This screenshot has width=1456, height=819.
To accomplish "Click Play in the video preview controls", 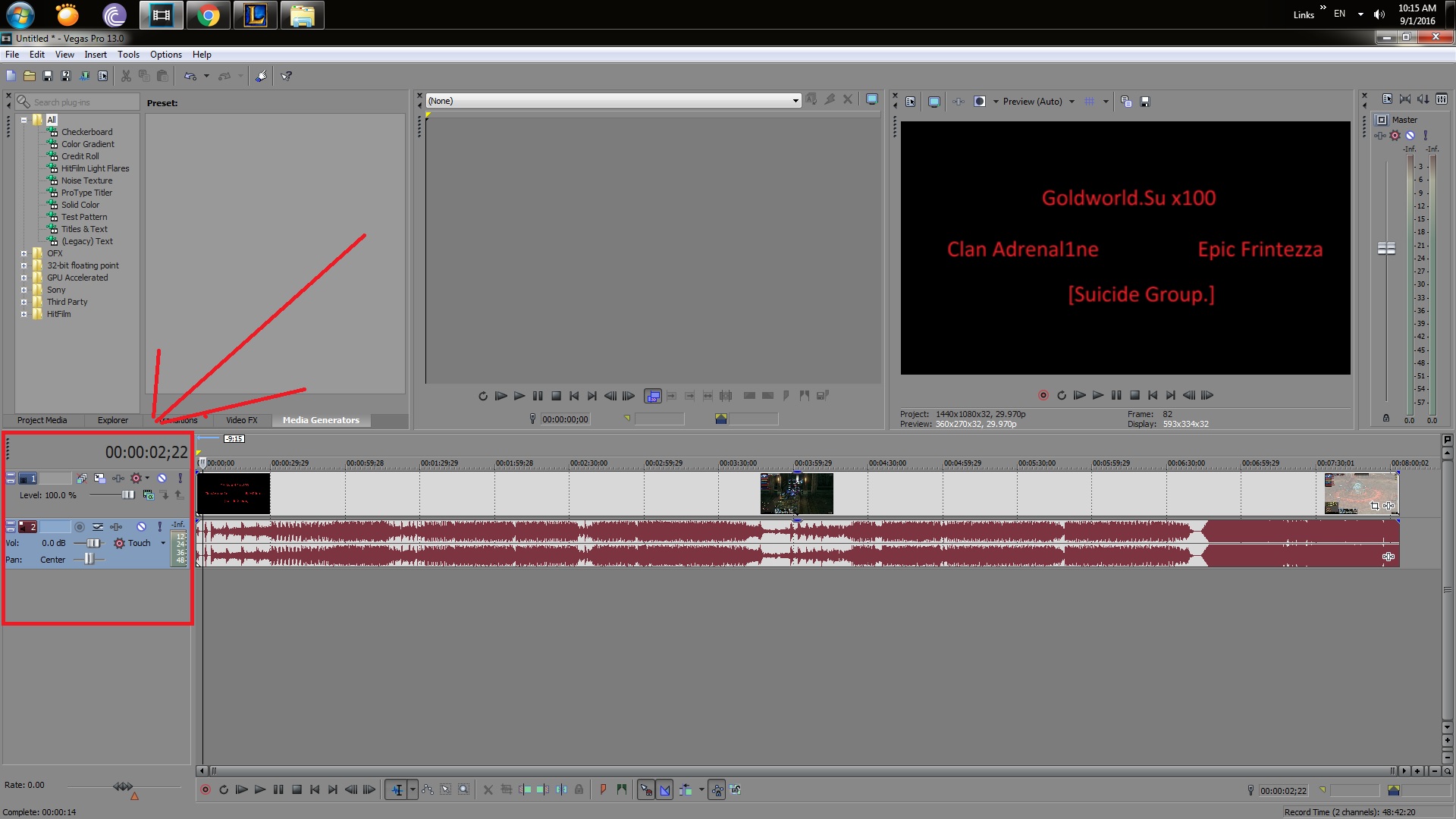I will click(x=1097, y=395).
